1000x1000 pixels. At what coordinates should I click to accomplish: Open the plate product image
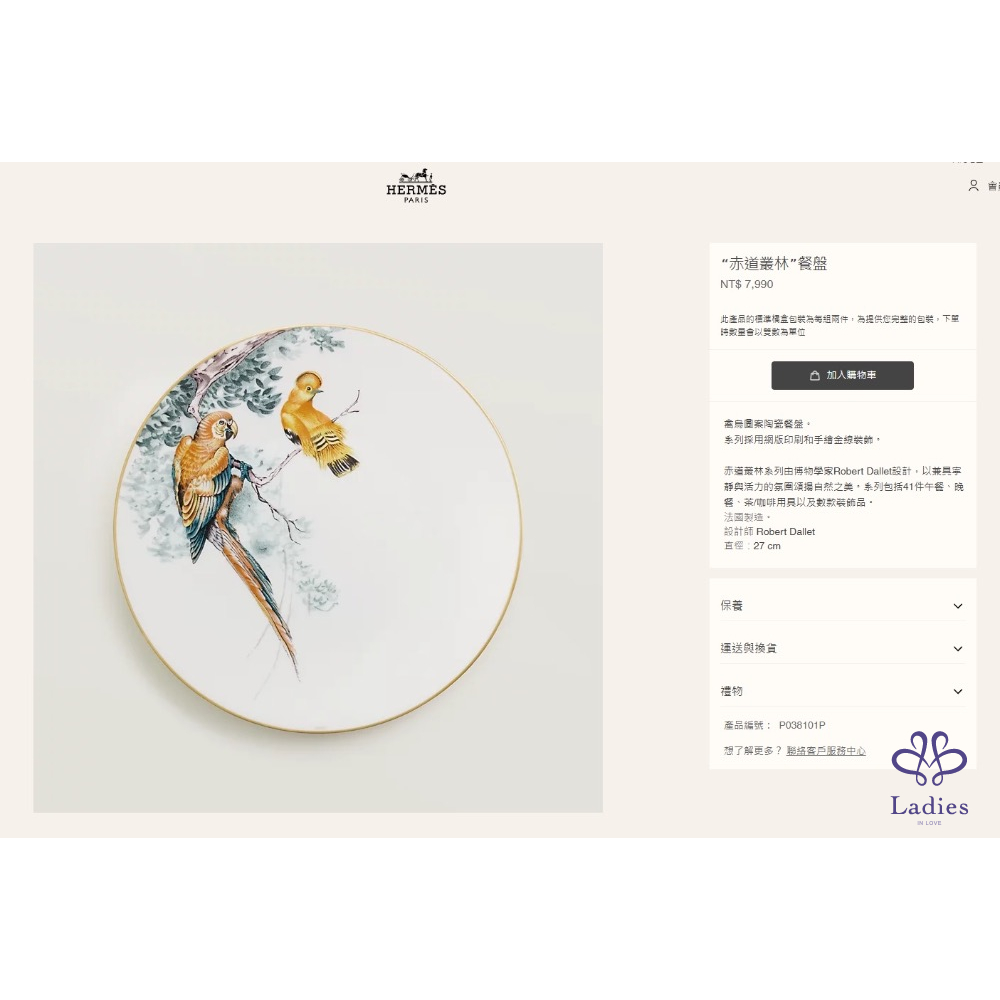tap(318, 527)
